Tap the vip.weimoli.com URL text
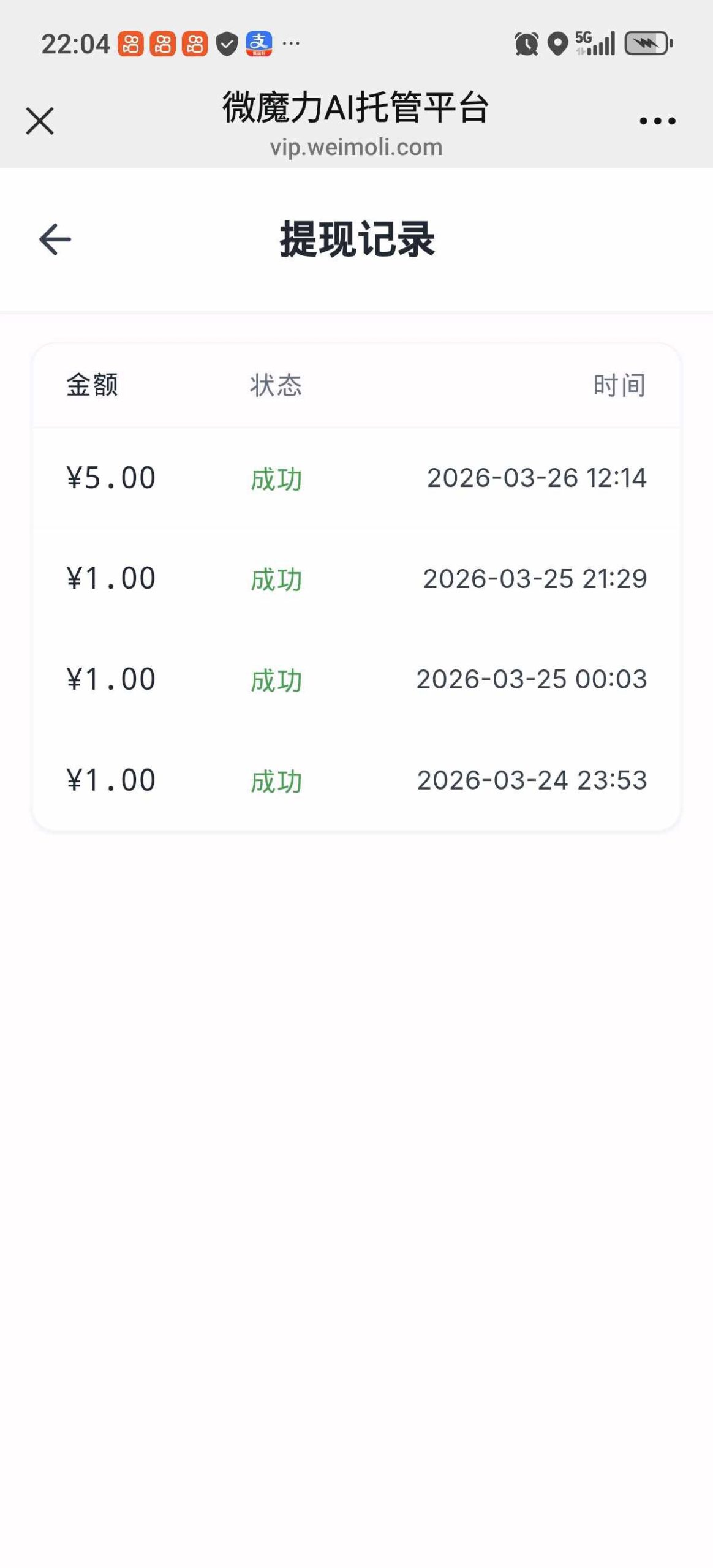 [356, 147]
